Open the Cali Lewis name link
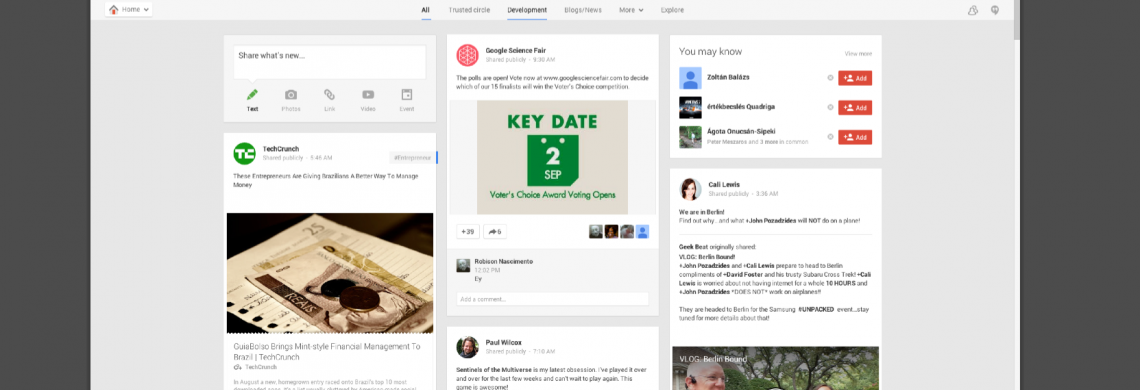 pyautogui.click(x=725, y=184)
